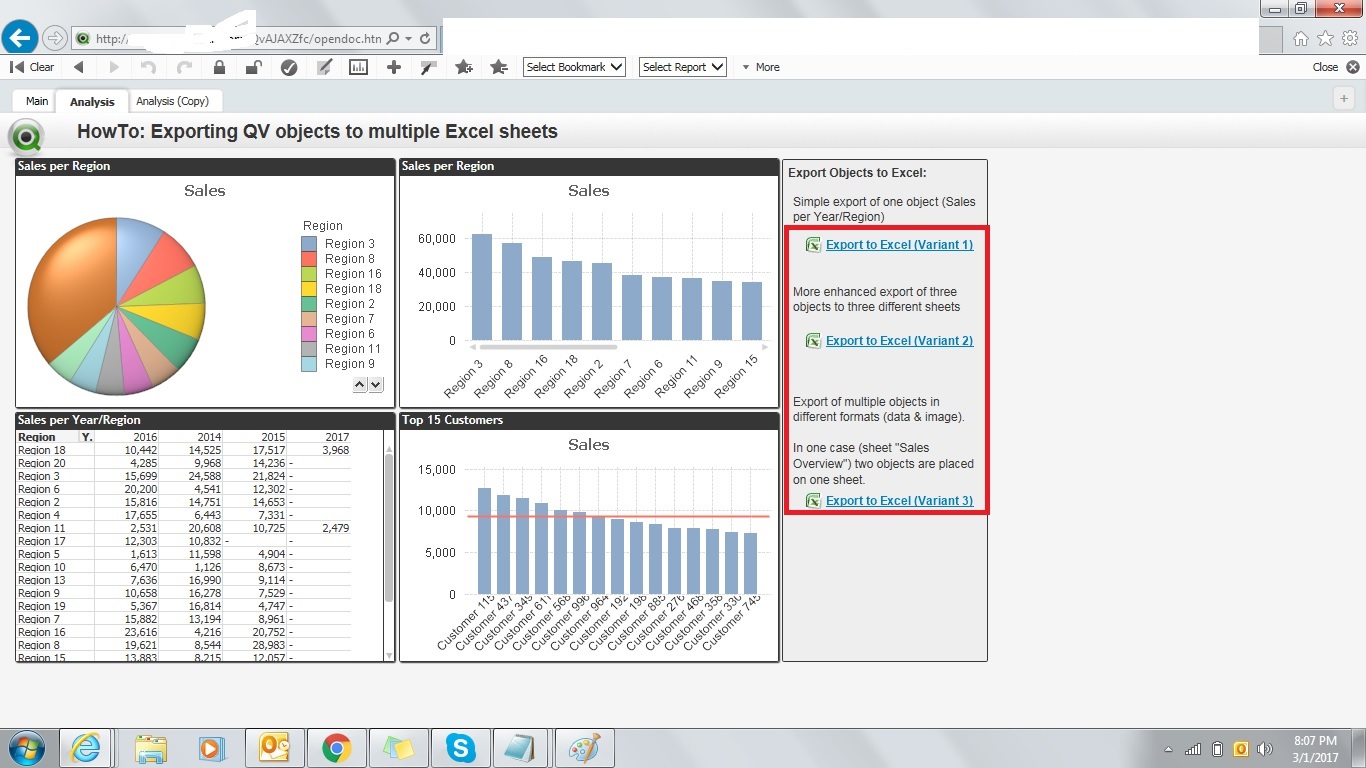Close the QlikView document with the X icon

(x=1353, y=67)
